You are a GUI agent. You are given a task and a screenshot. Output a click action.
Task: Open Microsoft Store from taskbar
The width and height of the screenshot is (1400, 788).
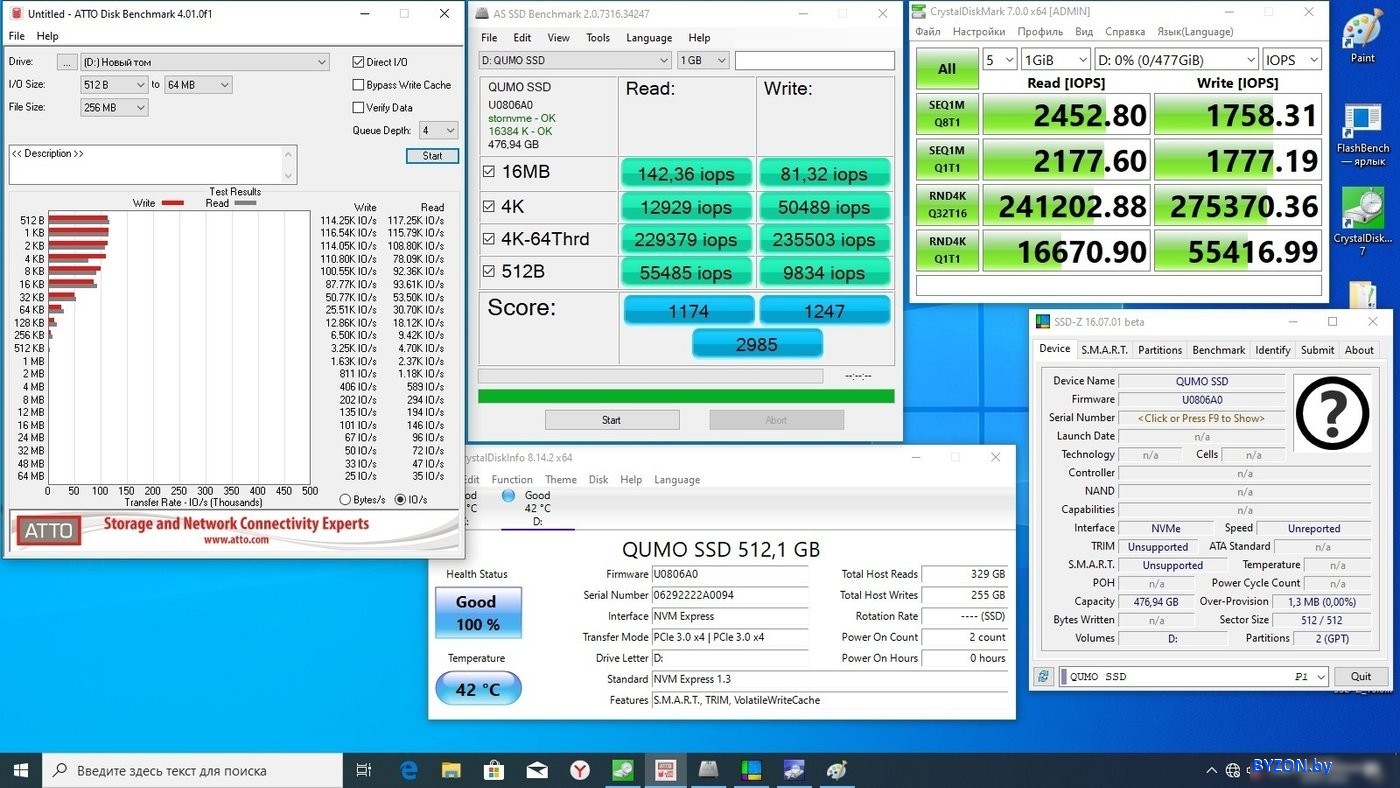(494, 770)
